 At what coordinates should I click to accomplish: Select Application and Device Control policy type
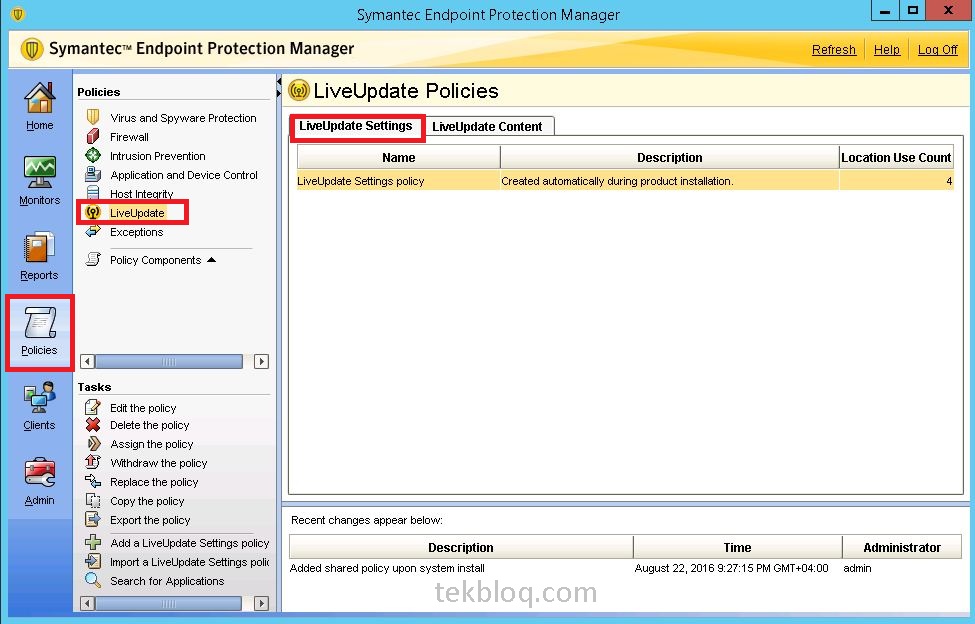(x=183, y=175)
